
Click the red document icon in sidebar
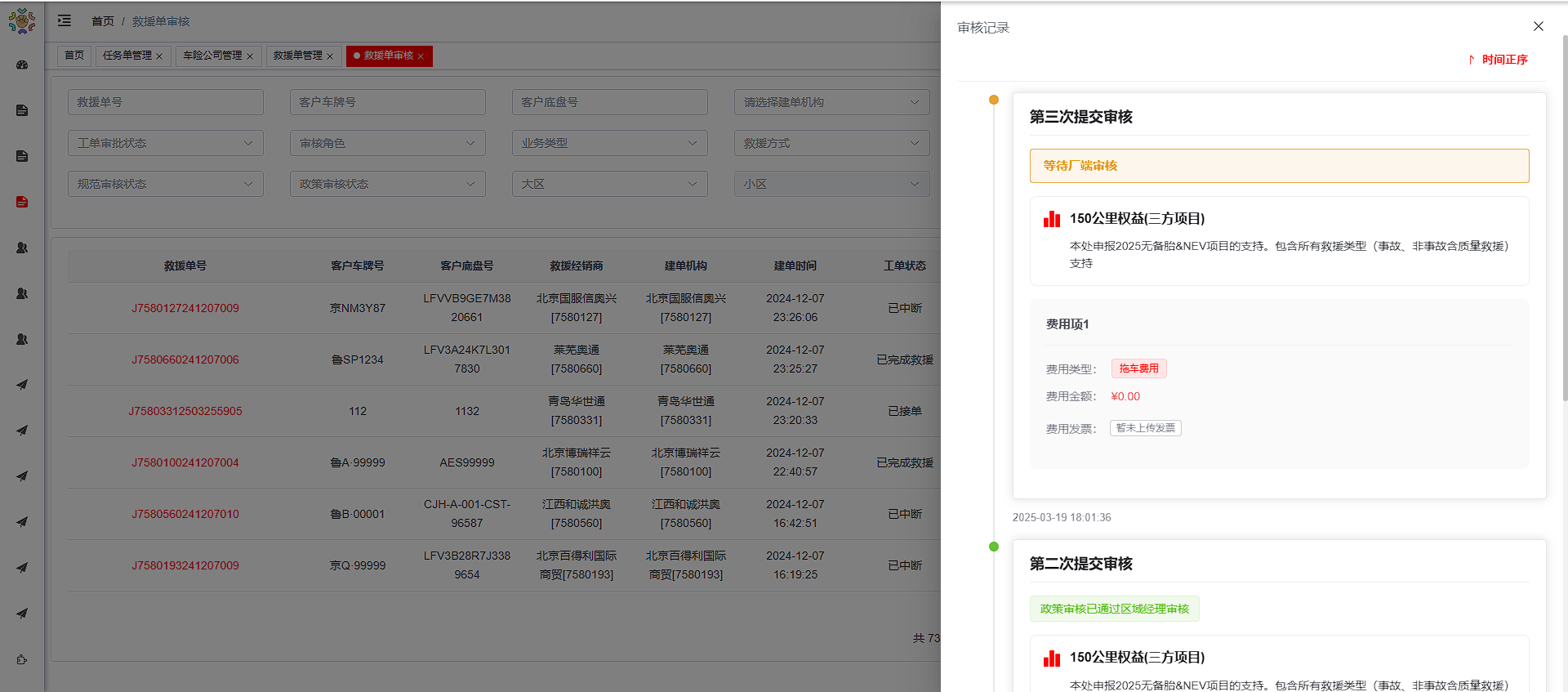coord(22,202)
